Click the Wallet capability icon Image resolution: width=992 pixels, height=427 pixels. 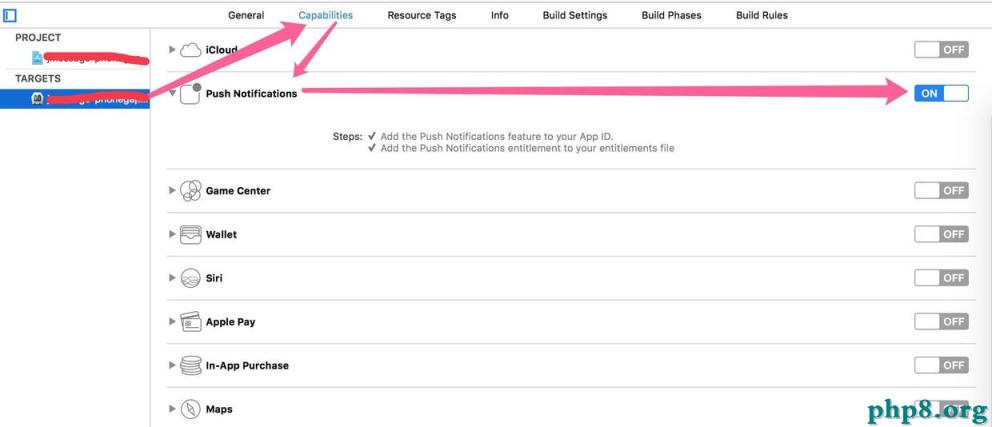click(x=190, y=235)
